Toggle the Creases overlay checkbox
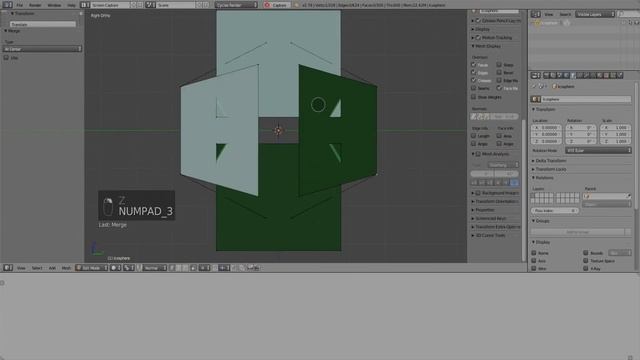This screenshot has width=640, height=360. 473,80
